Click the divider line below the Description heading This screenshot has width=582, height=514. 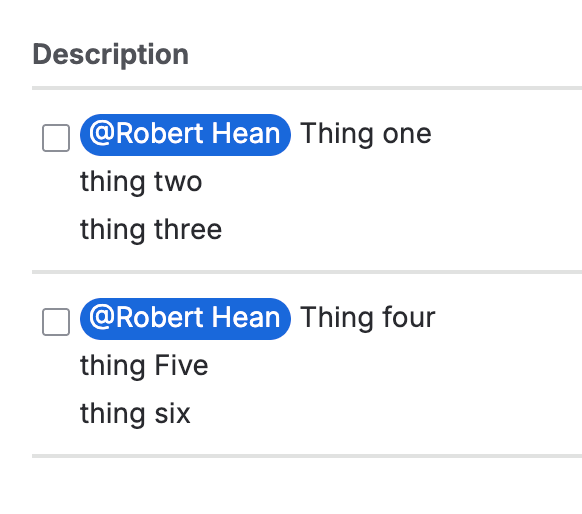click(x=307, y=88)
